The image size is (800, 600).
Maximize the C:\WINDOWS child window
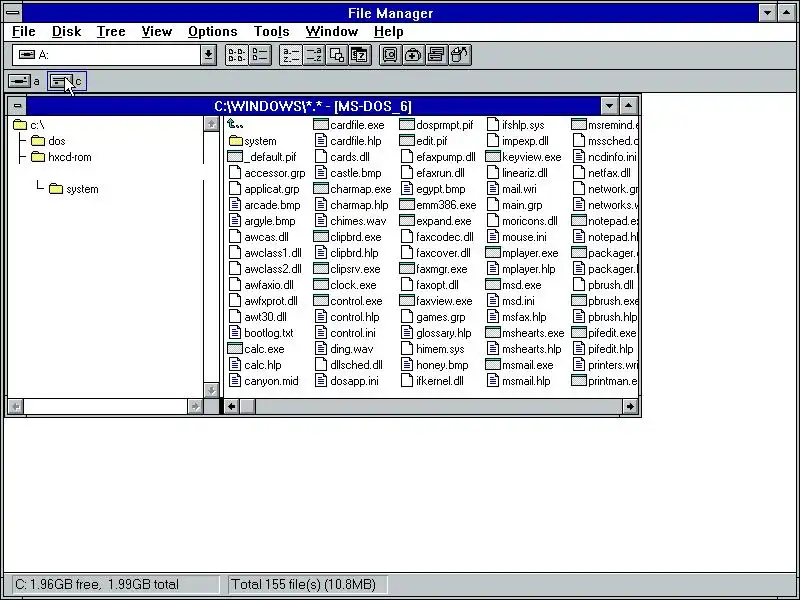(x=629, y=106)
